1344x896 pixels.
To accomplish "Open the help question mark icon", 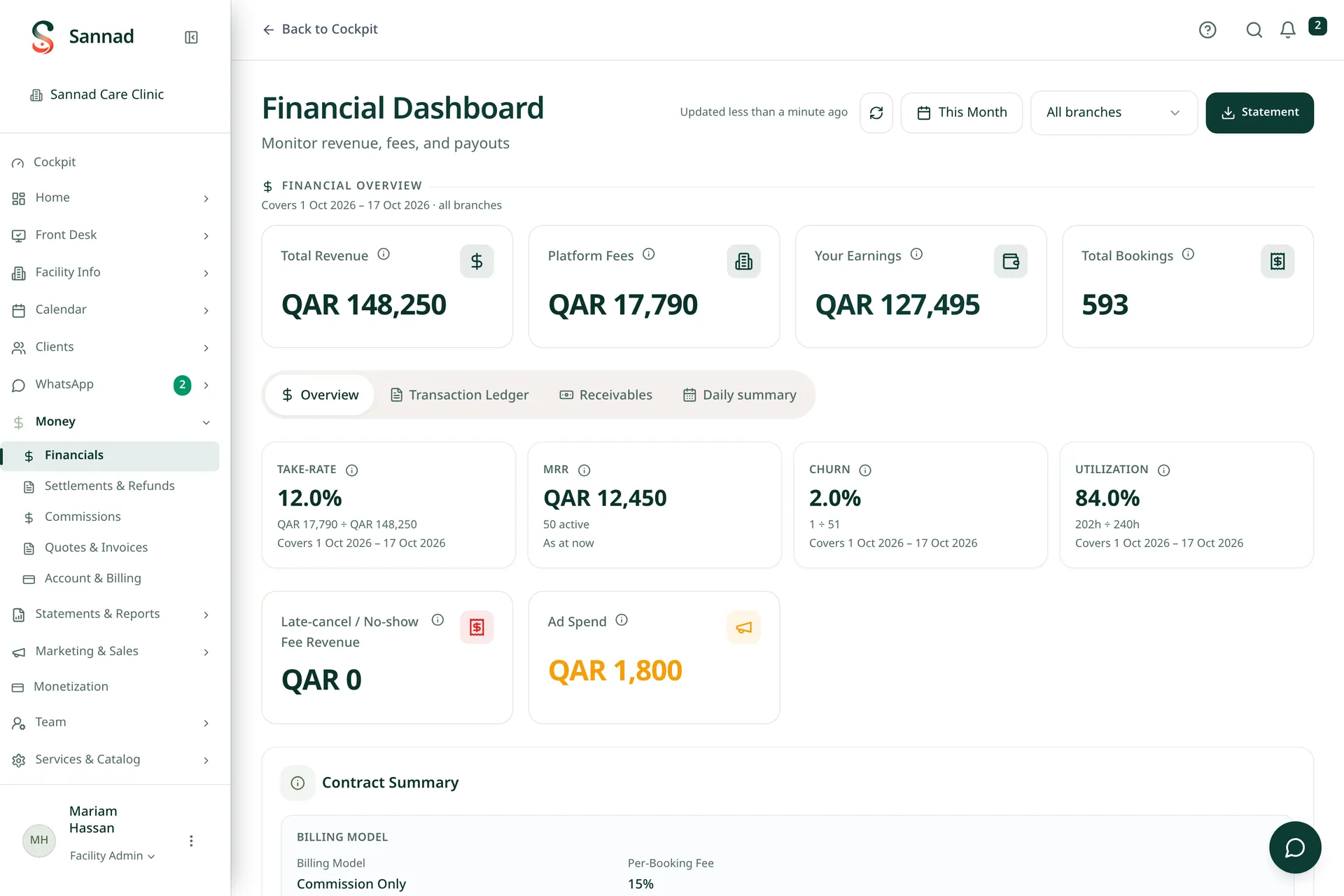I will coord(1207,29).
